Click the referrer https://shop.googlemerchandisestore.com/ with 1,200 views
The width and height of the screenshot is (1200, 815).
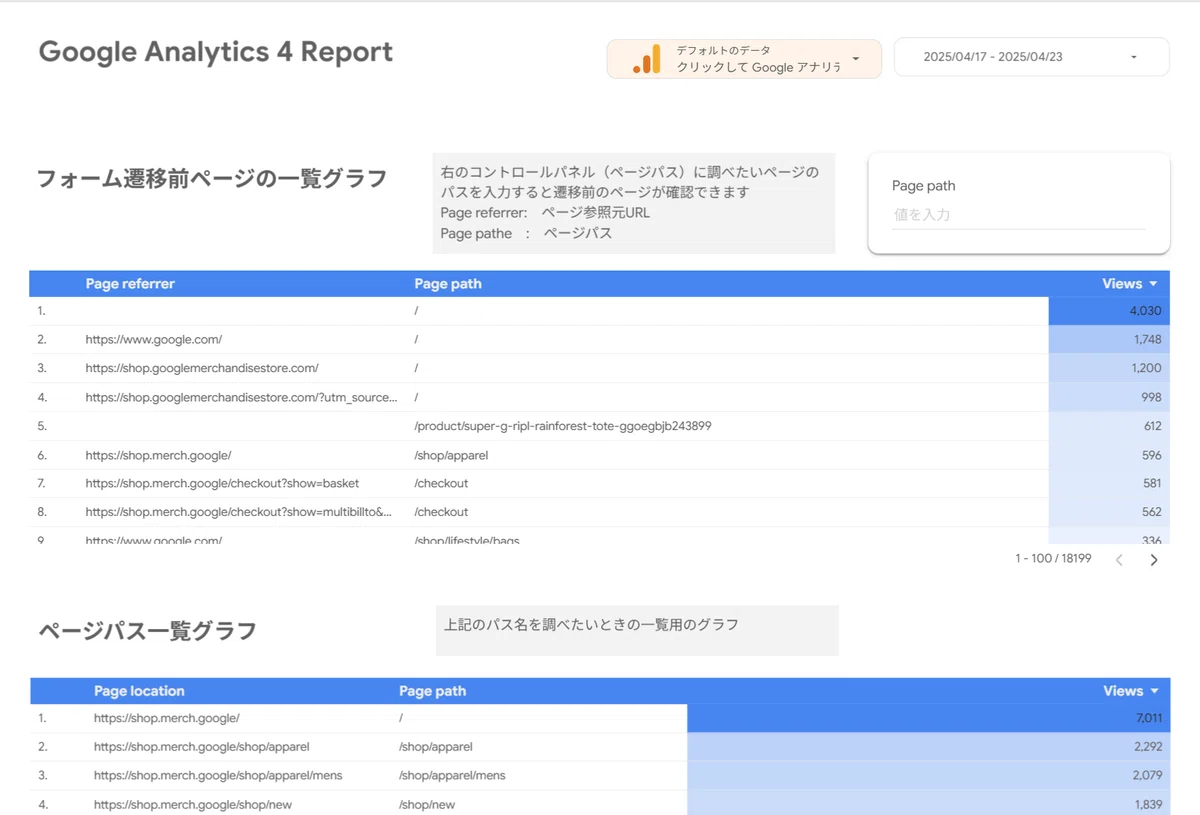point(202,368)
